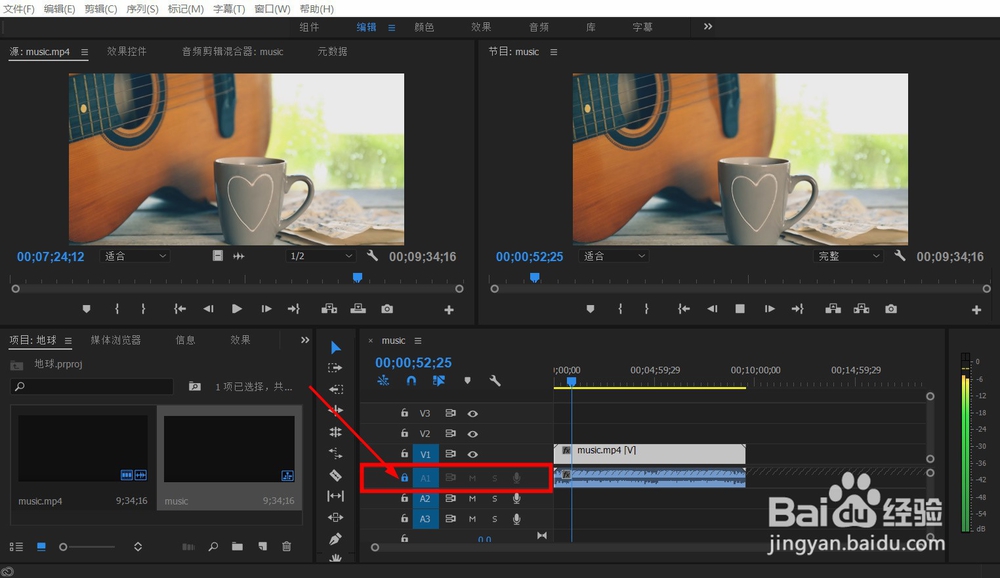Open program monitor zoom level dropdown

(613, 256)
